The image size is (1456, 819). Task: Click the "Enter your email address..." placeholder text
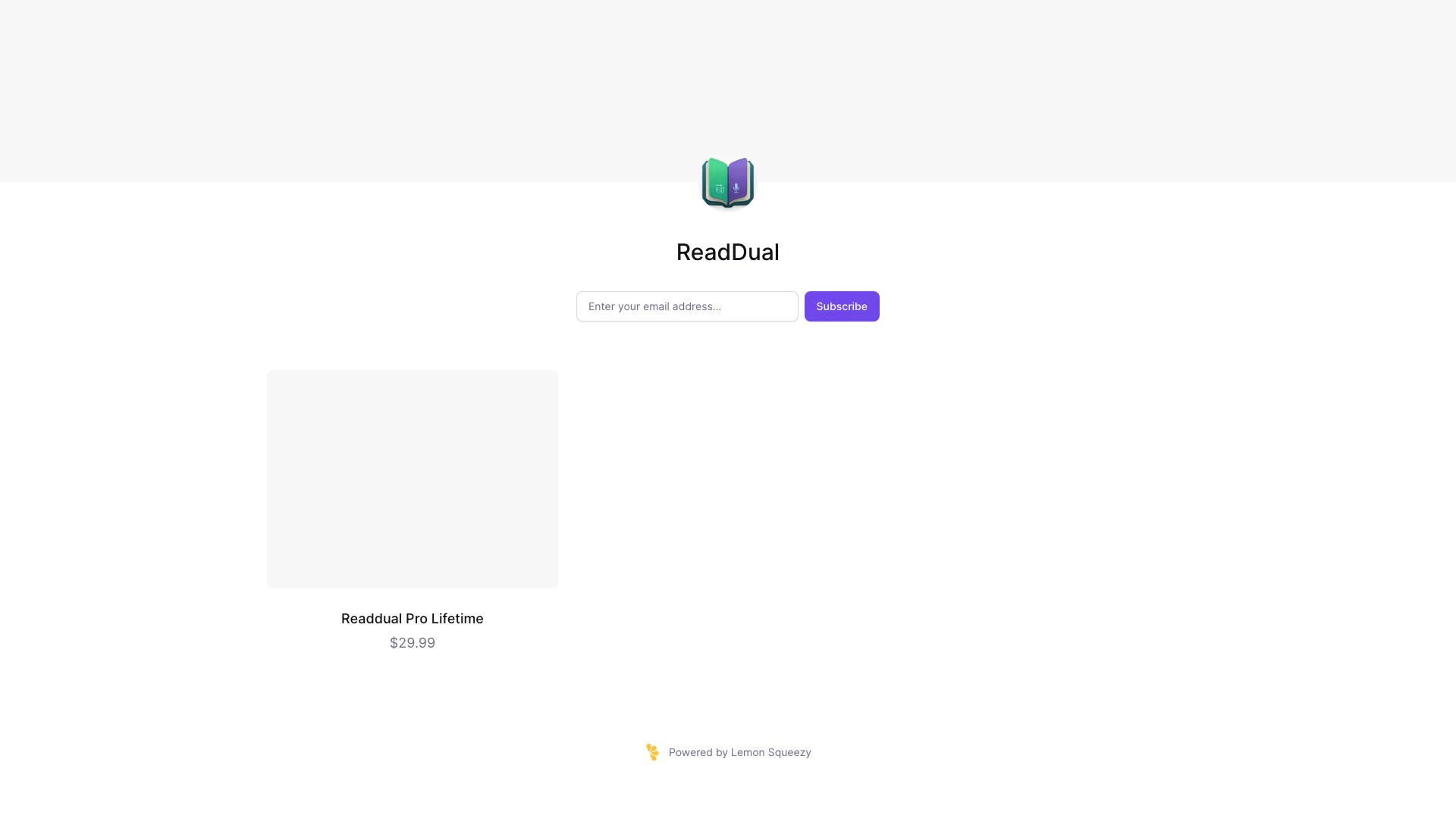click(654, 306)
